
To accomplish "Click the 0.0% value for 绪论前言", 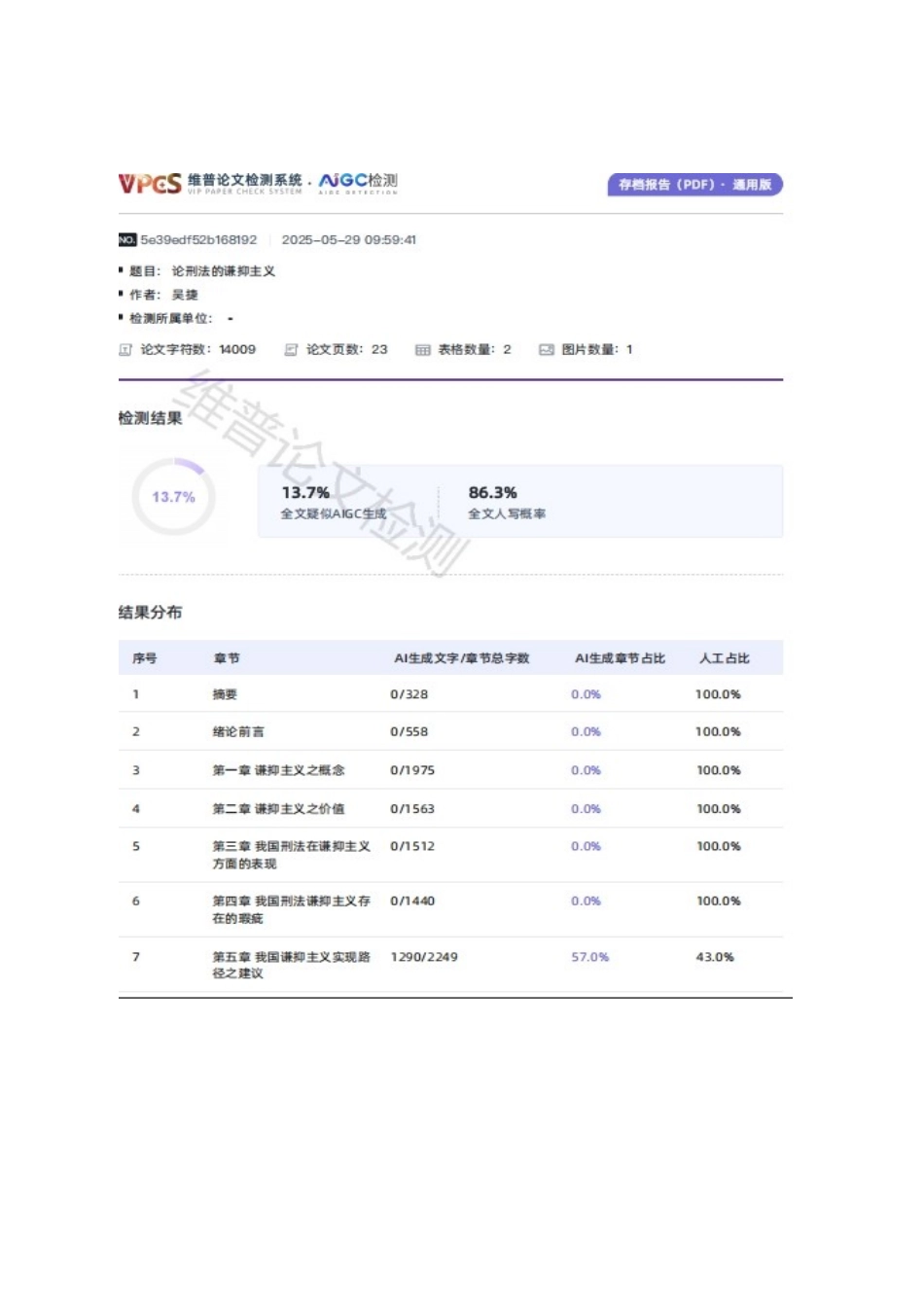I will 586,732.
